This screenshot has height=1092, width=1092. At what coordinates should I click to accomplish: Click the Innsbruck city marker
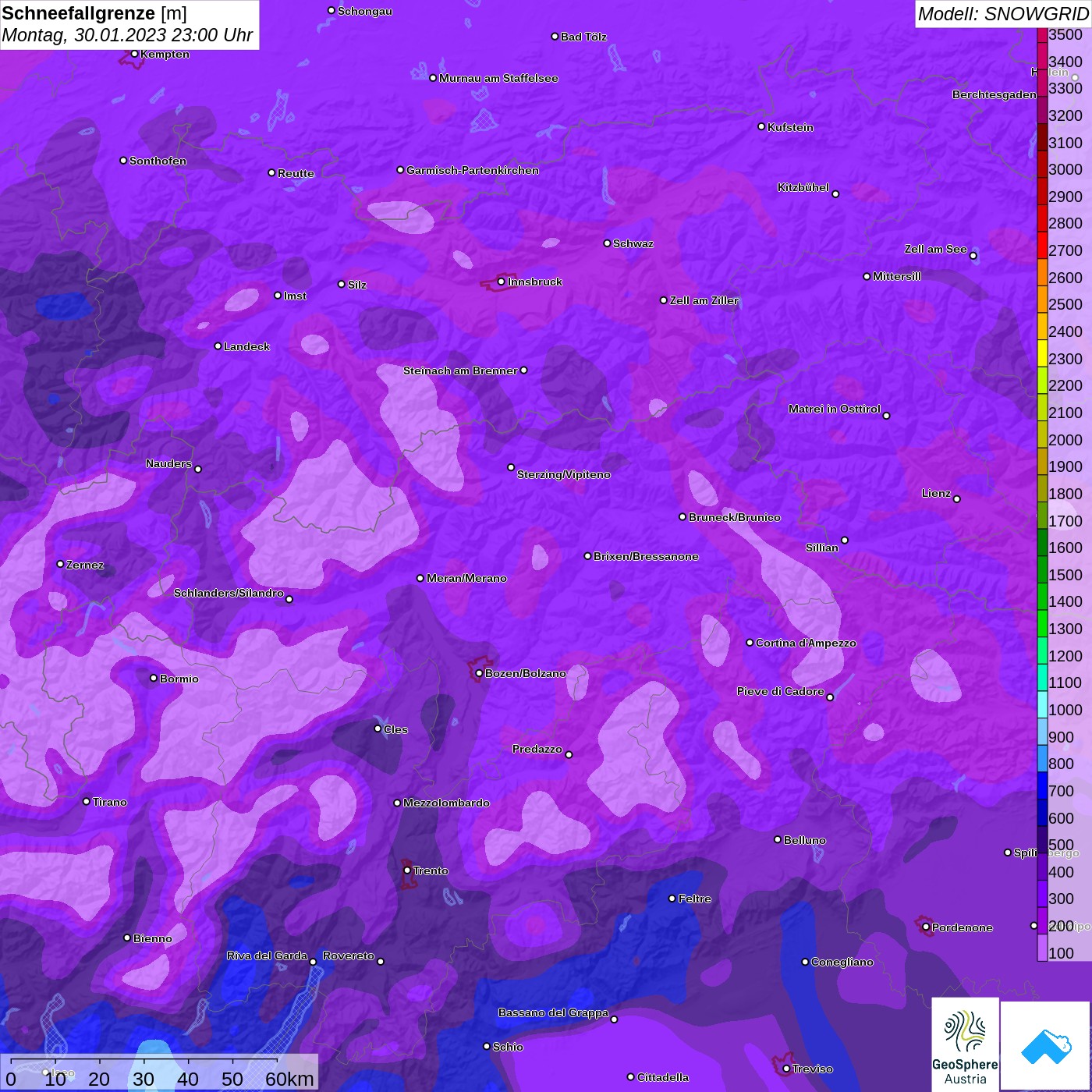coord(502,282)
